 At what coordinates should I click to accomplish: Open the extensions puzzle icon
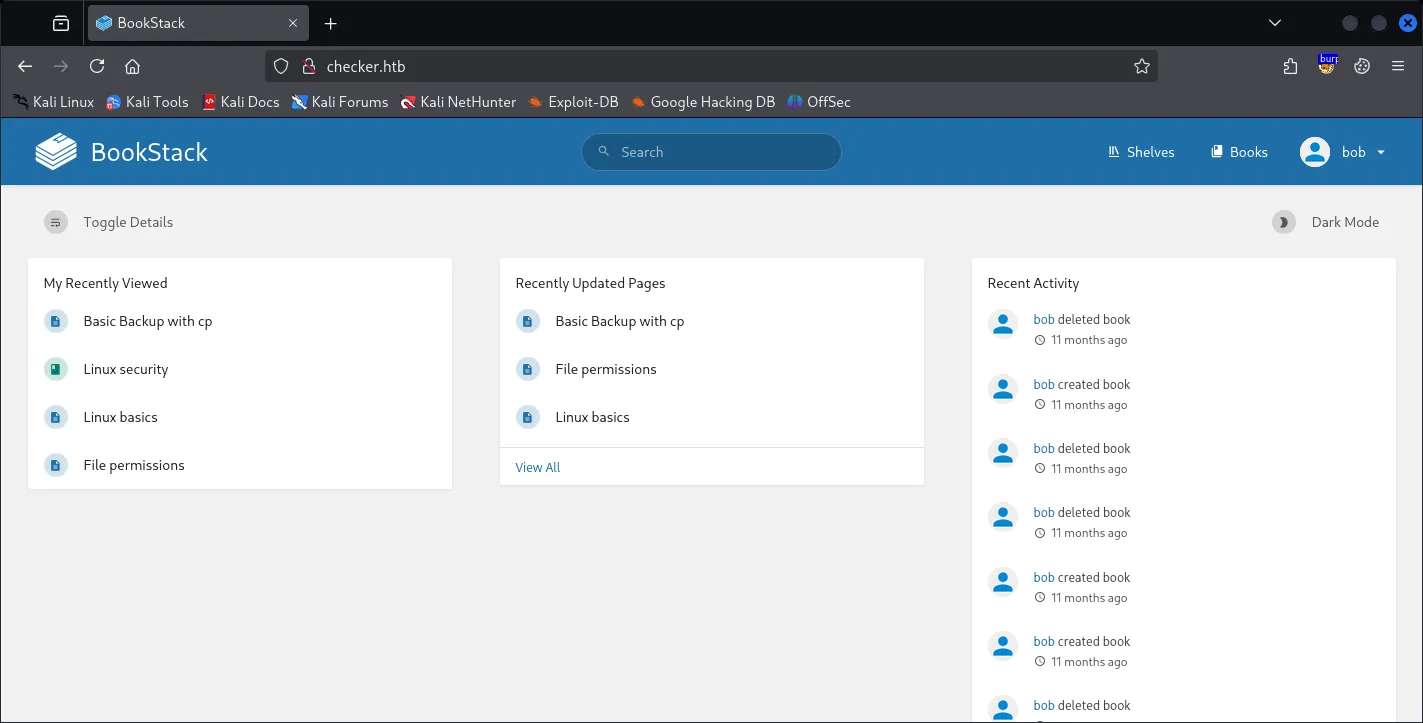click(x=1290, y=66)
